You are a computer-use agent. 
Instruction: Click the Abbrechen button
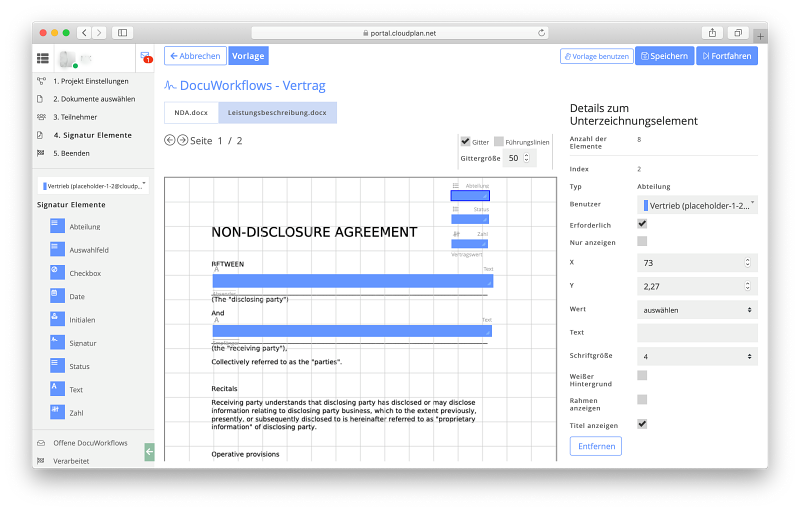(x=195, y=56)
